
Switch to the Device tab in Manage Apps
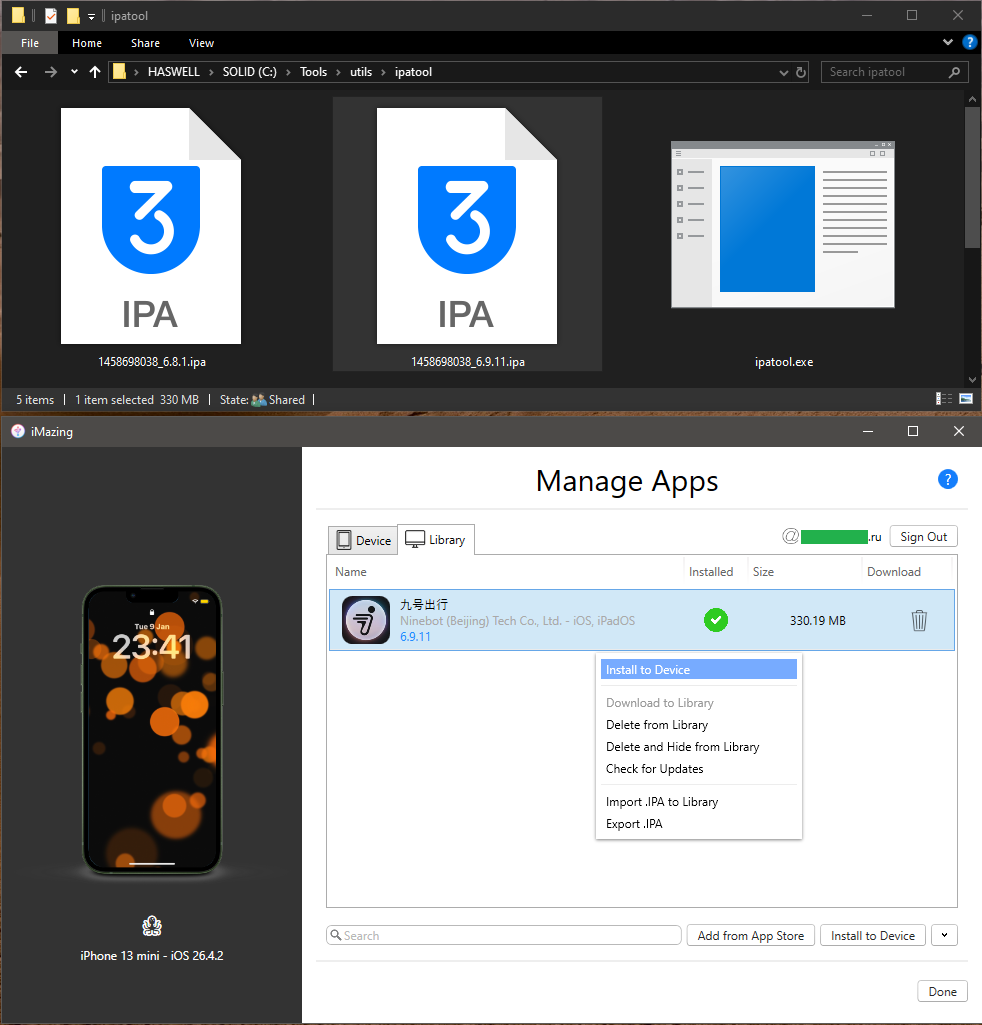[x=363, y=540]
